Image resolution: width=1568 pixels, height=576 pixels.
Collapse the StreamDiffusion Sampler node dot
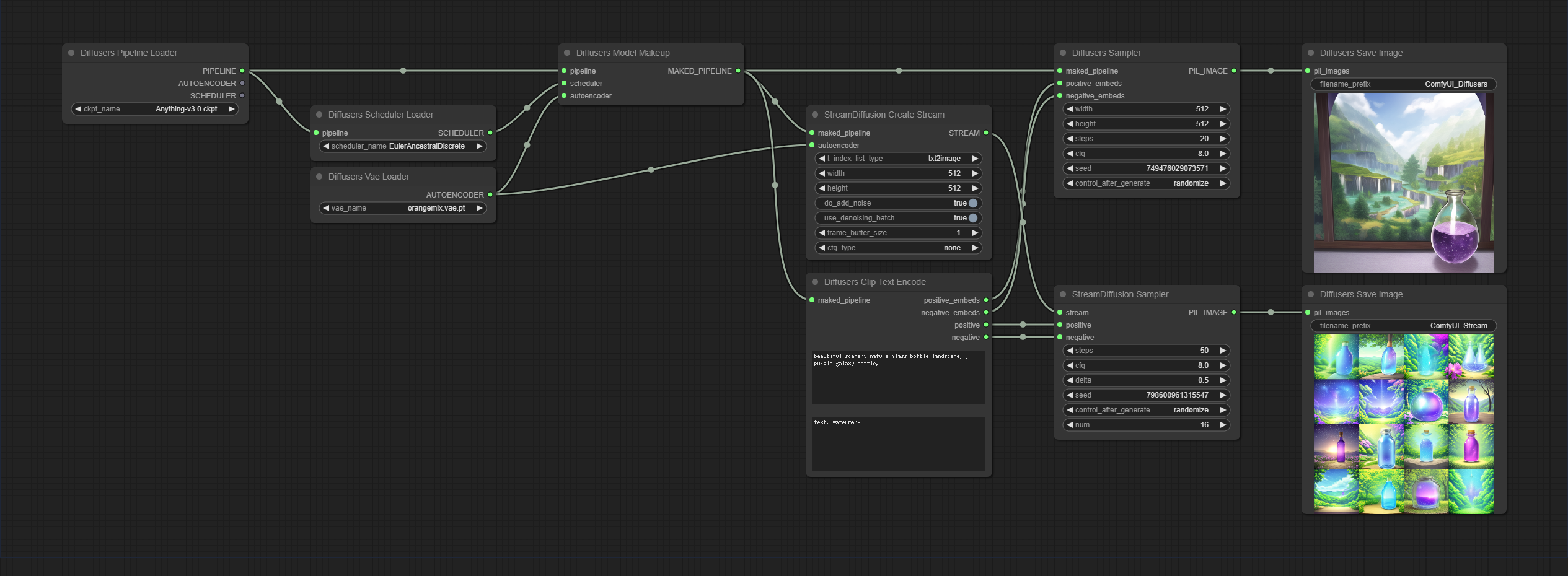(1063, 294)
